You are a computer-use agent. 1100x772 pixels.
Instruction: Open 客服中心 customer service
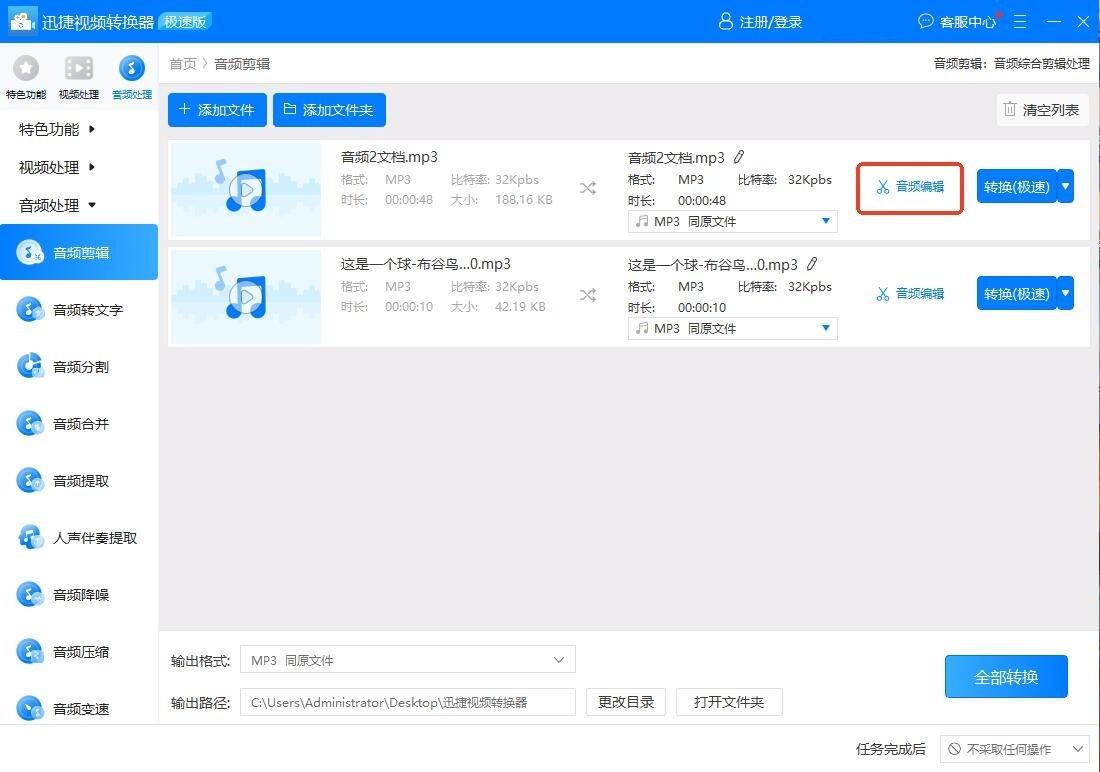[957, 21]
